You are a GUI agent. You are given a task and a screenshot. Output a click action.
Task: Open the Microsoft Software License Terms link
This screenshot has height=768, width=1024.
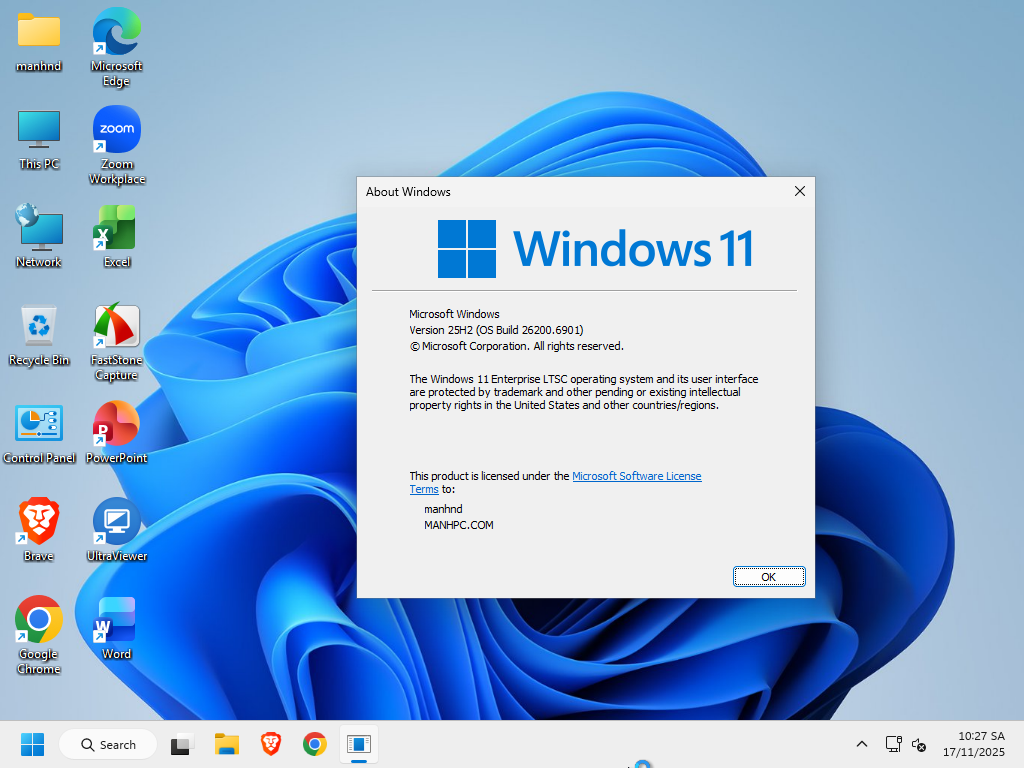click(637, 476)
